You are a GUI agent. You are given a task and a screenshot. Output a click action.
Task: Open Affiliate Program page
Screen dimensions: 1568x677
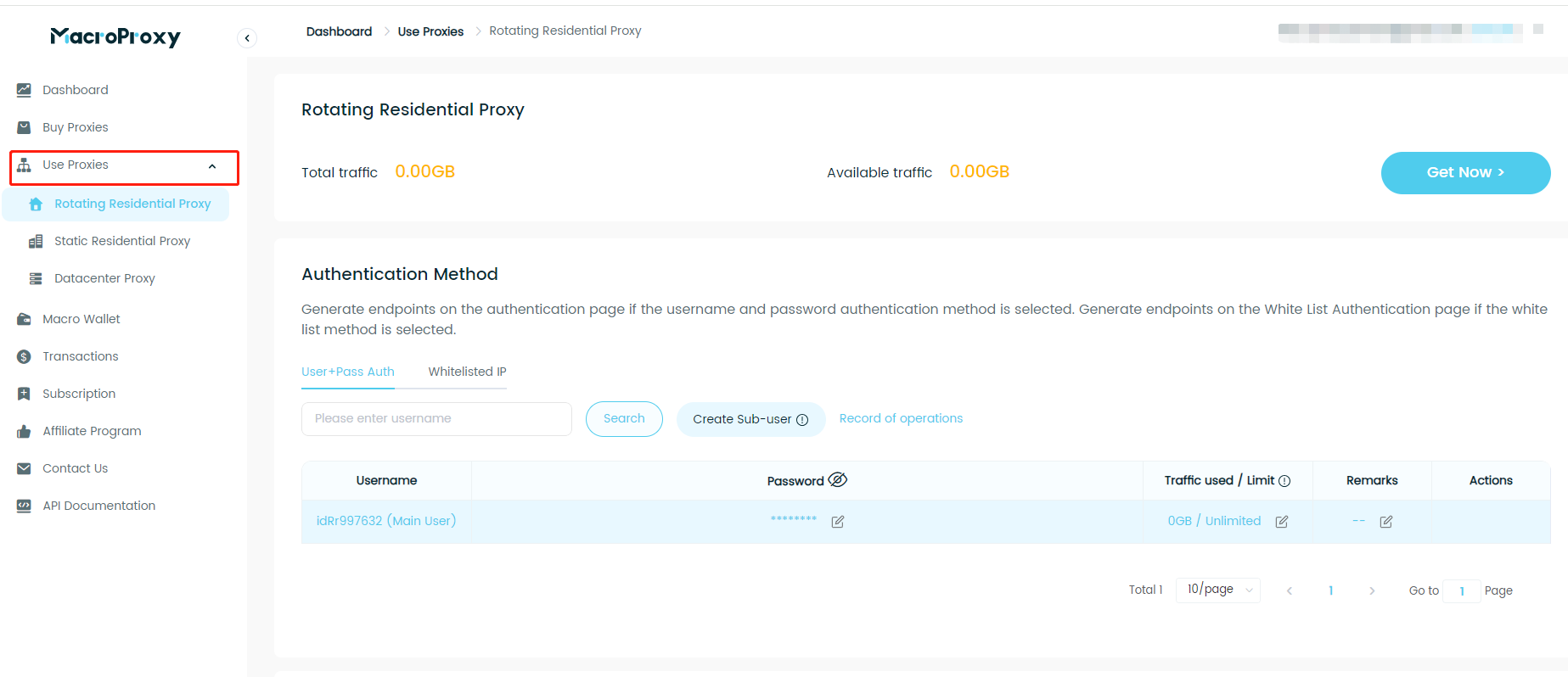tap(92, 431)
